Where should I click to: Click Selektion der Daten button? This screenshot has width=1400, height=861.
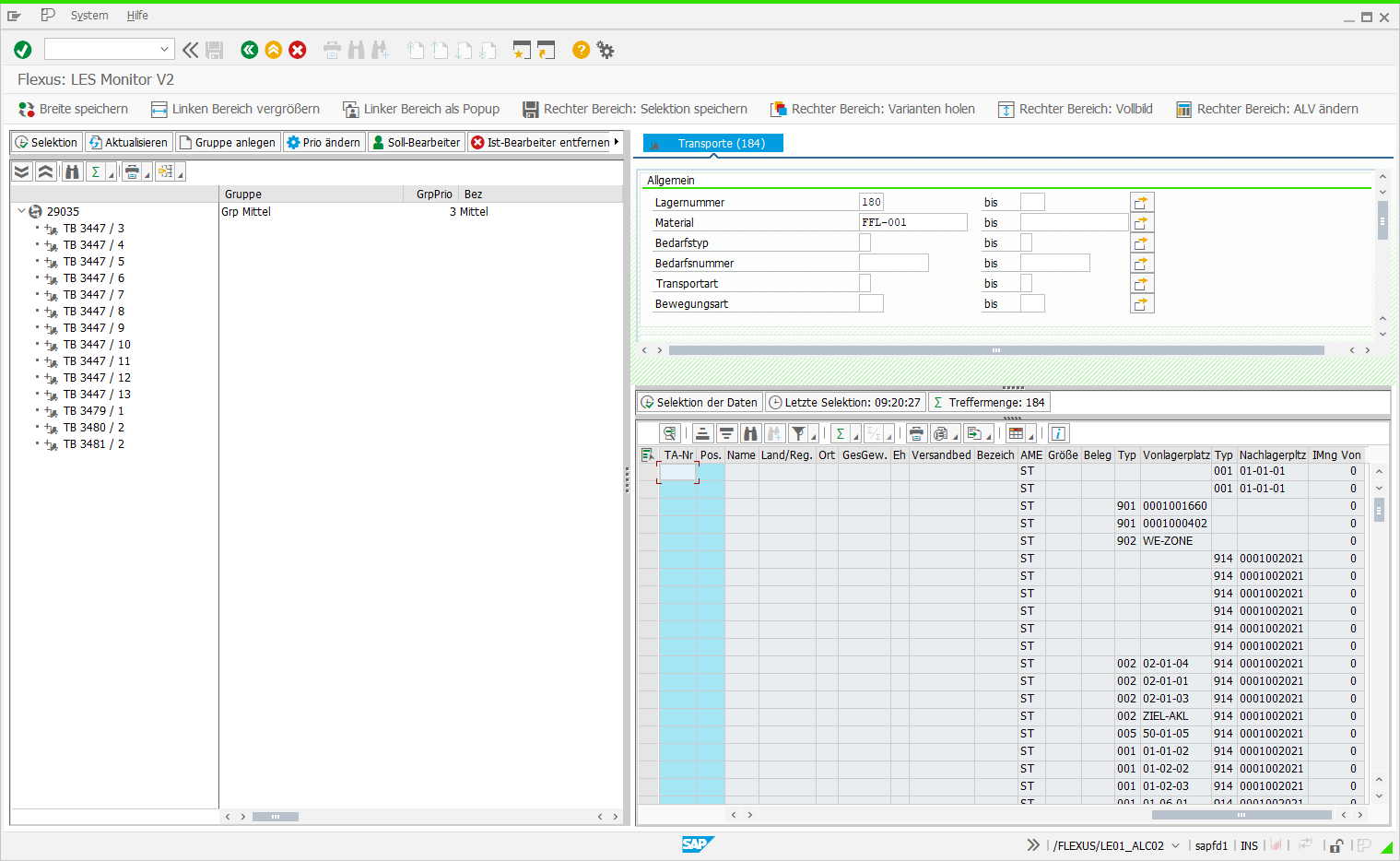click(x=700, y=402)
